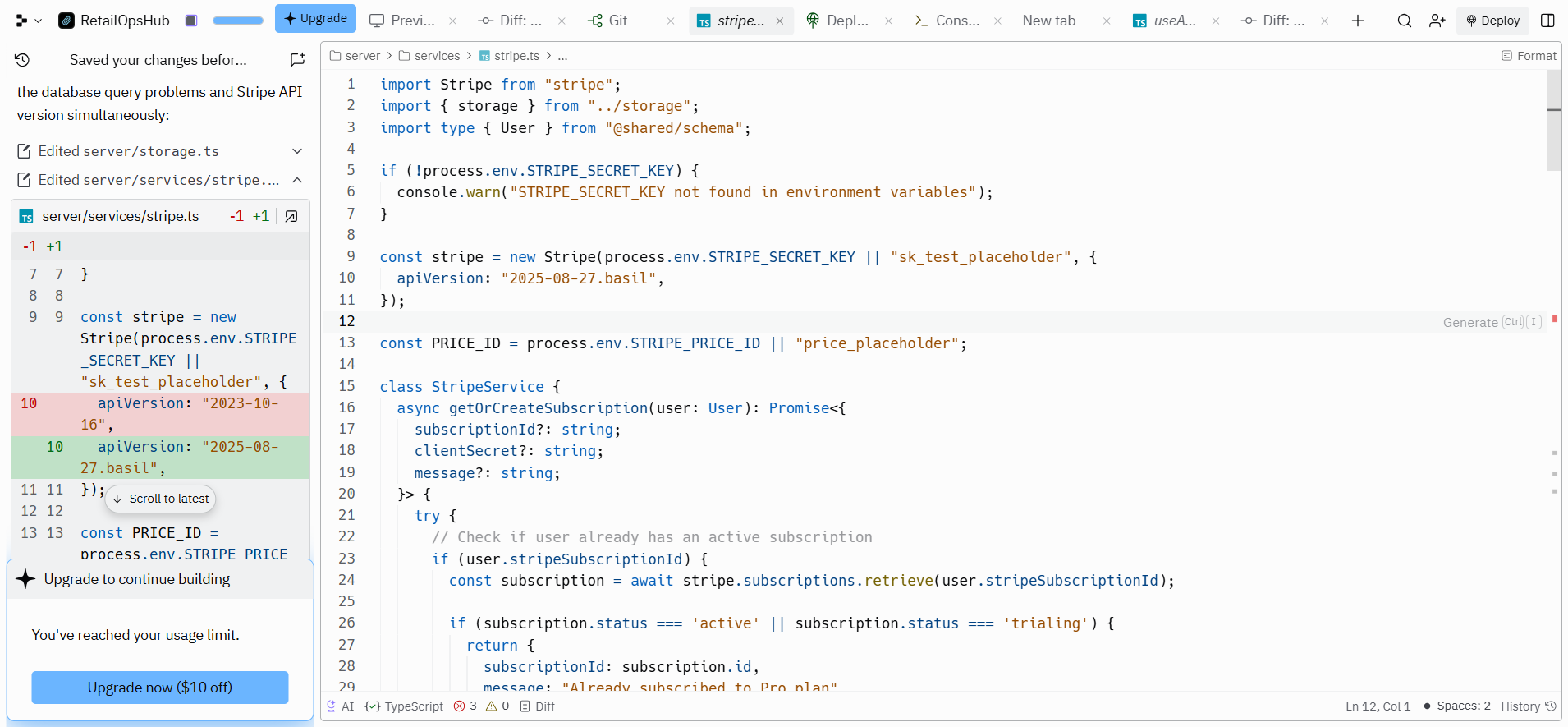Click the removed apiVersion "2023-10-16" line
1568x727 pixels.
coord(160,414)
